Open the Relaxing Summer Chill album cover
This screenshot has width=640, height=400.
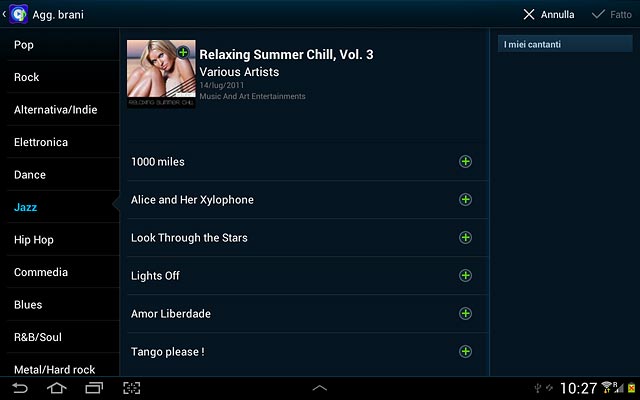[x=161, y=74]
